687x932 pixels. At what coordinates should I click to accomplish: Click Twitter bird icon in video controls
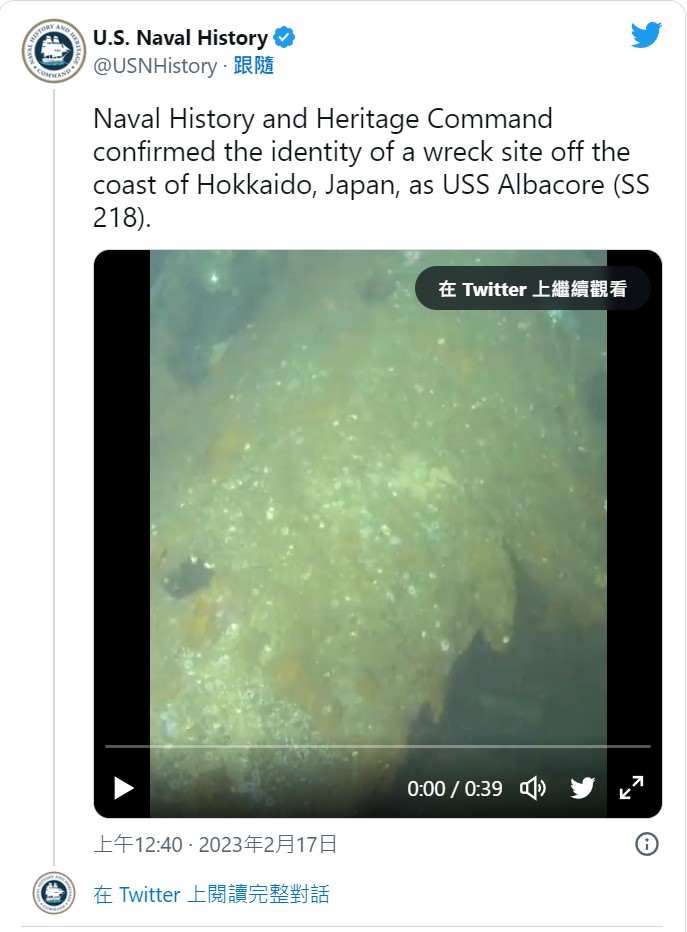pyautogui.click(x=582, y=788)
